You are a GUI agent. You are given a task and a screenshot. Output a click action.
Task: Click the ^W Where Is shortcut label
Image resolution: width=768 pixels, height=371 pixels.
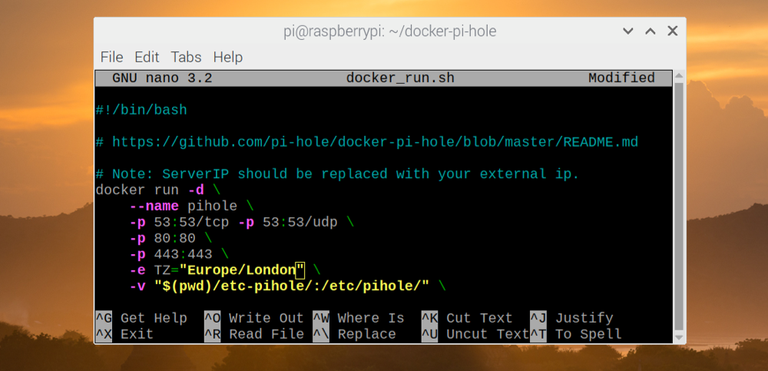point(359,318)
